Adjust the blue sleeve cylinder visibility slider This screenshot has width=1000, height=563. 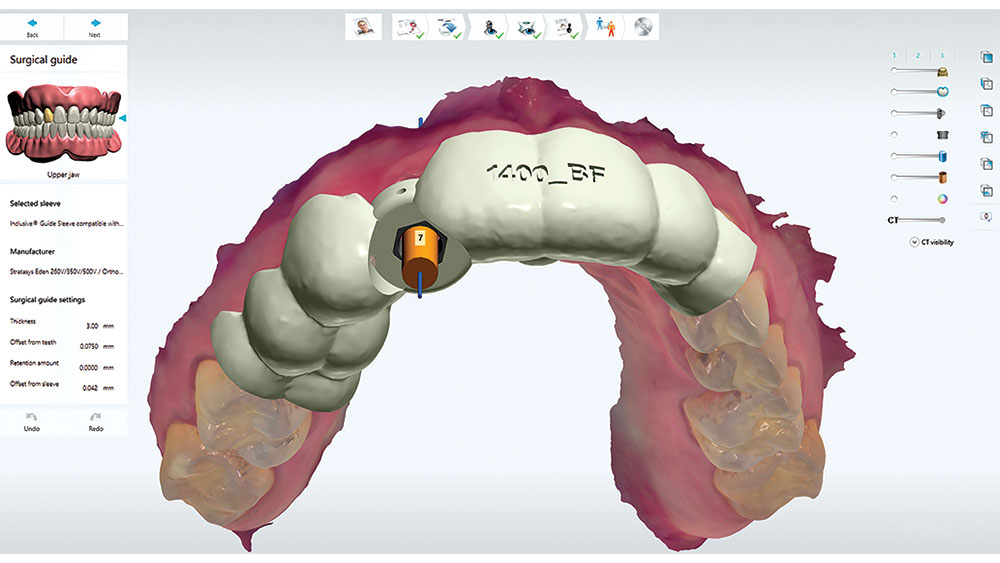click(916, 156)
